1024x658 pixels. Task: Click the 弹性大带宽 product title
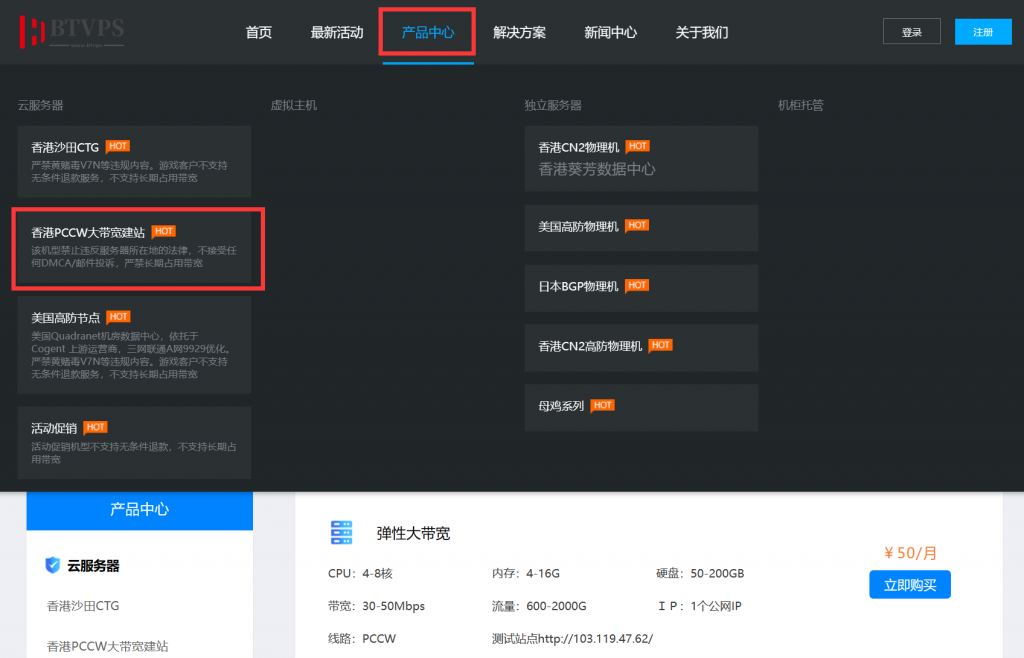point(413,533)
